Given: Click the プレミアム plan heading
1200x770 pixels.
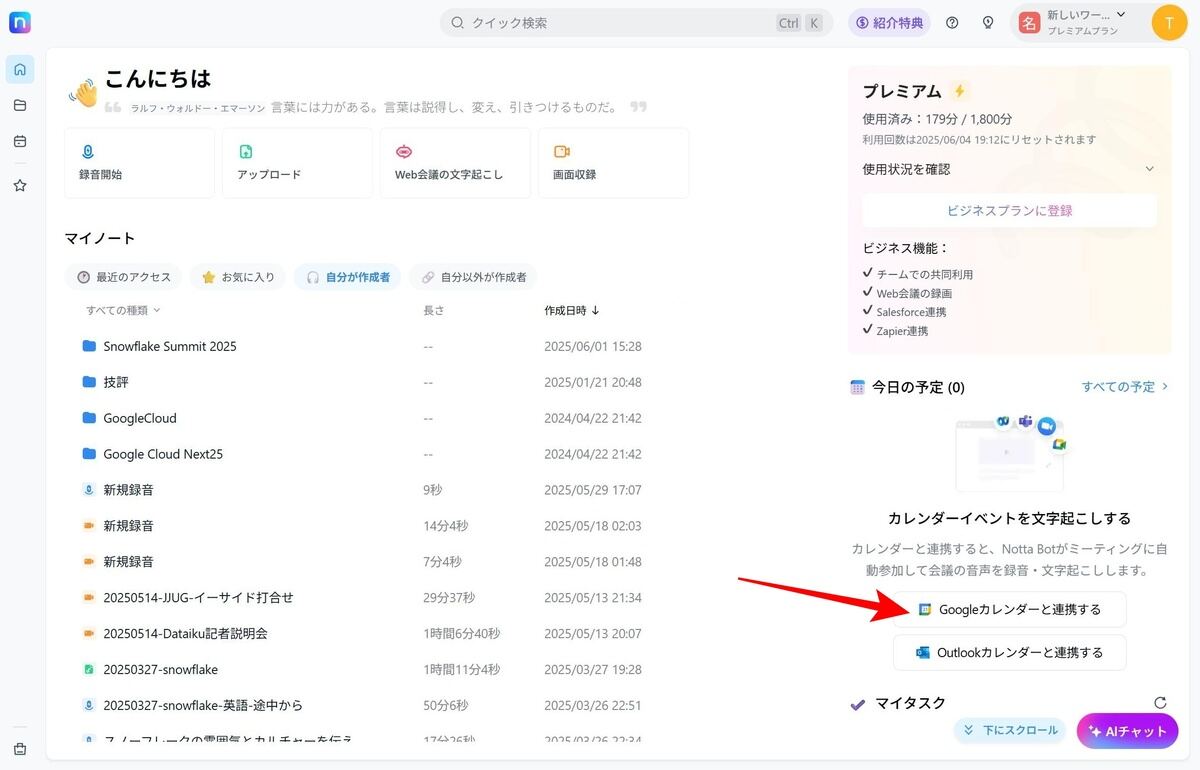Looking at the screenshot, I should (902, 91).
